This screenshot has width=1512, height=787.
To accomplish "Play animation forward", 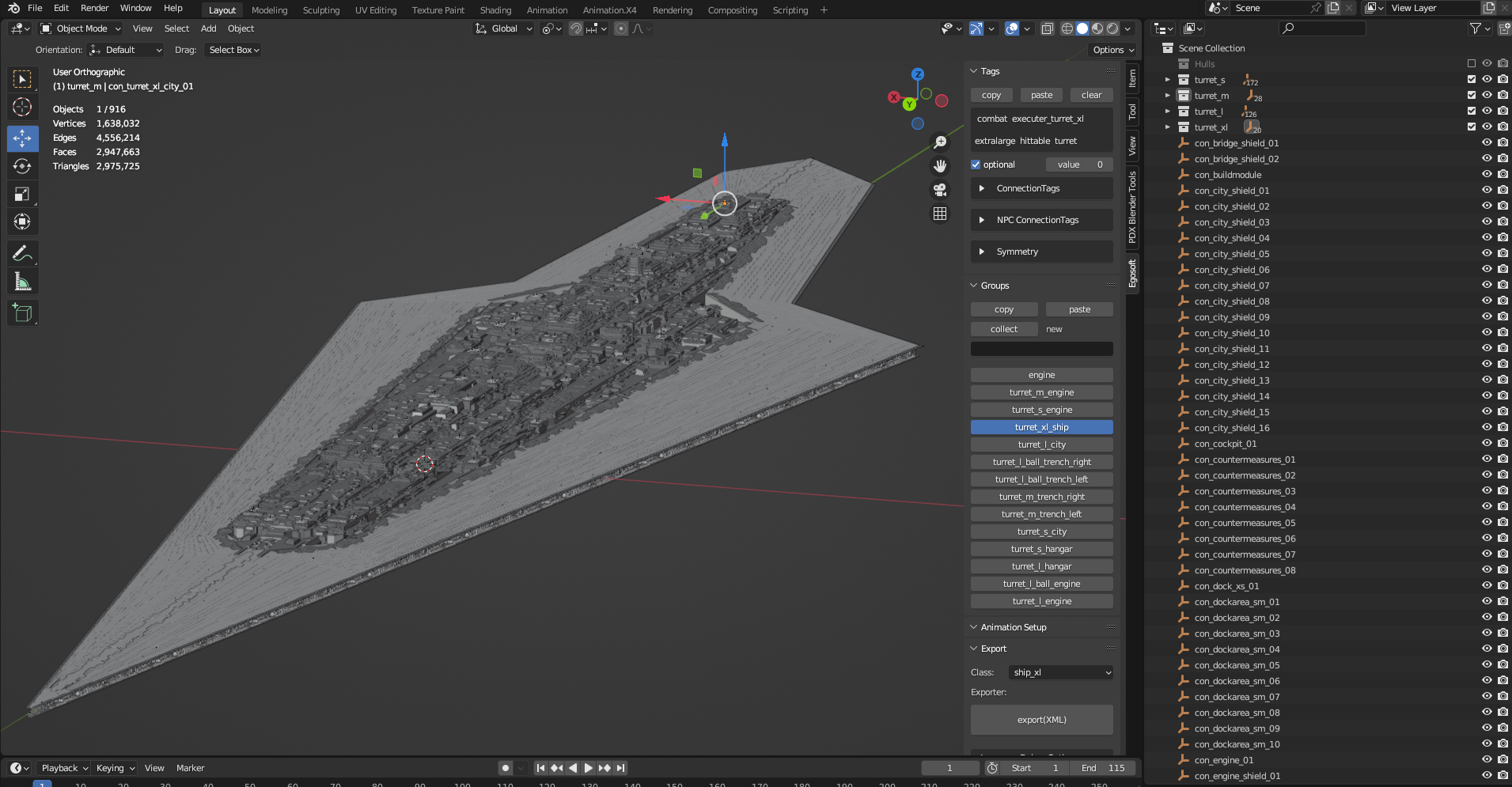I will point(589,768).
